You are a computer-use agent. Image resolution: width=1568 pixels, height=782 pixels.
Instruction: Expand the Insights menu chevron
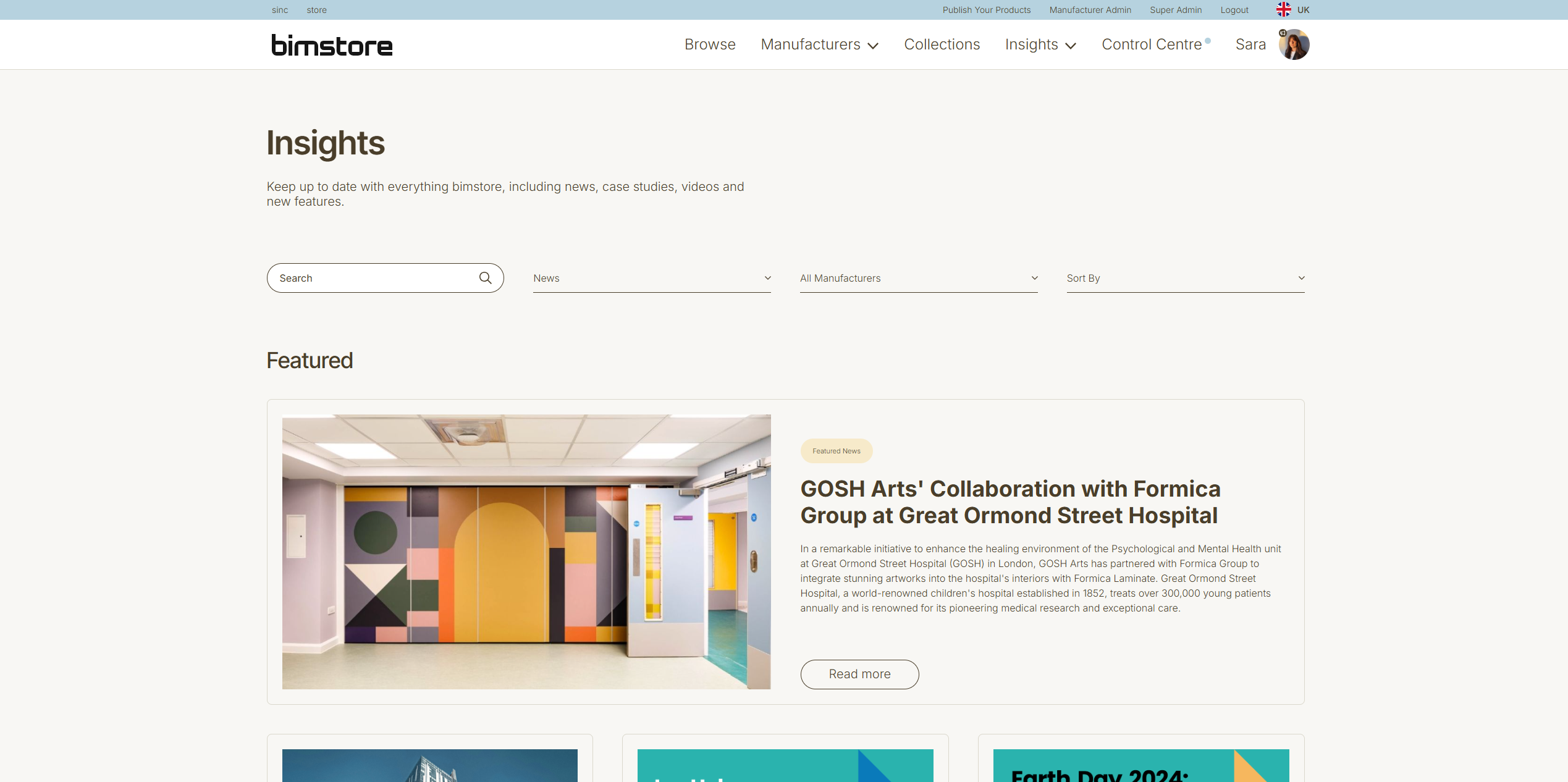coord(1071,46)
